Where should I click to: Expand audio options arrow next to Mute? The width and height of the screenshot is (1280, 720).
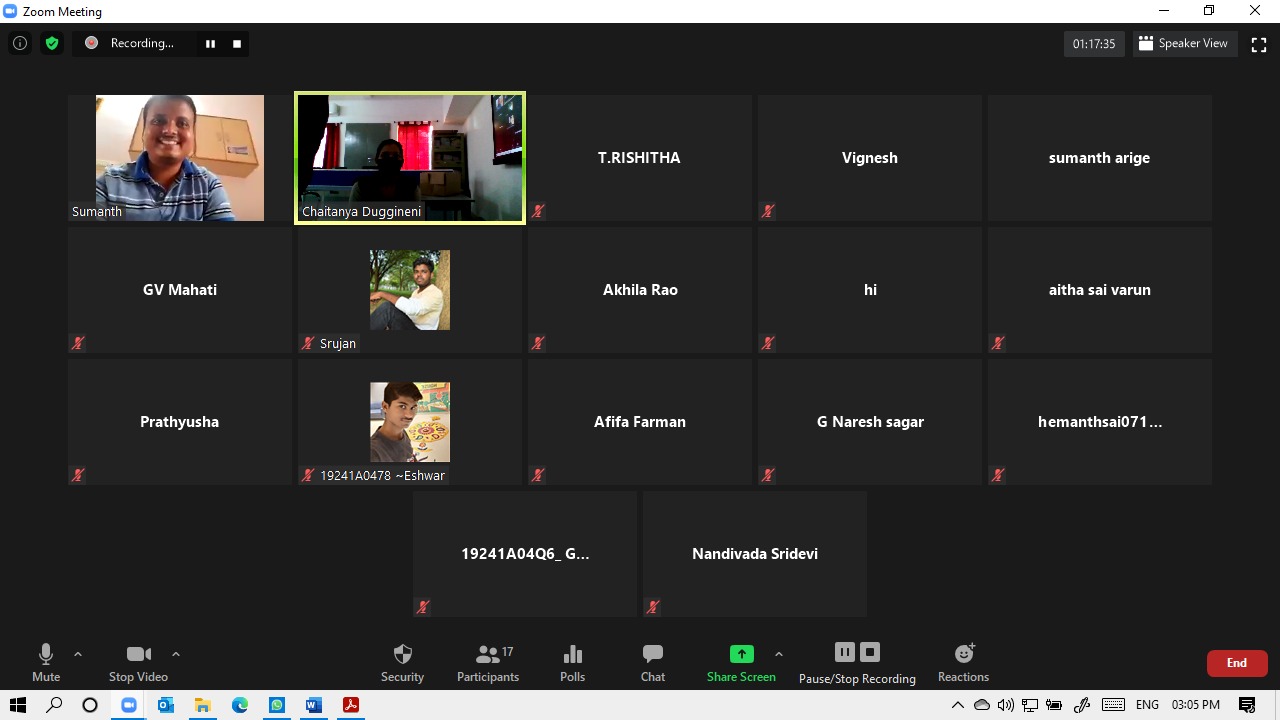click(x=78, y=654)
